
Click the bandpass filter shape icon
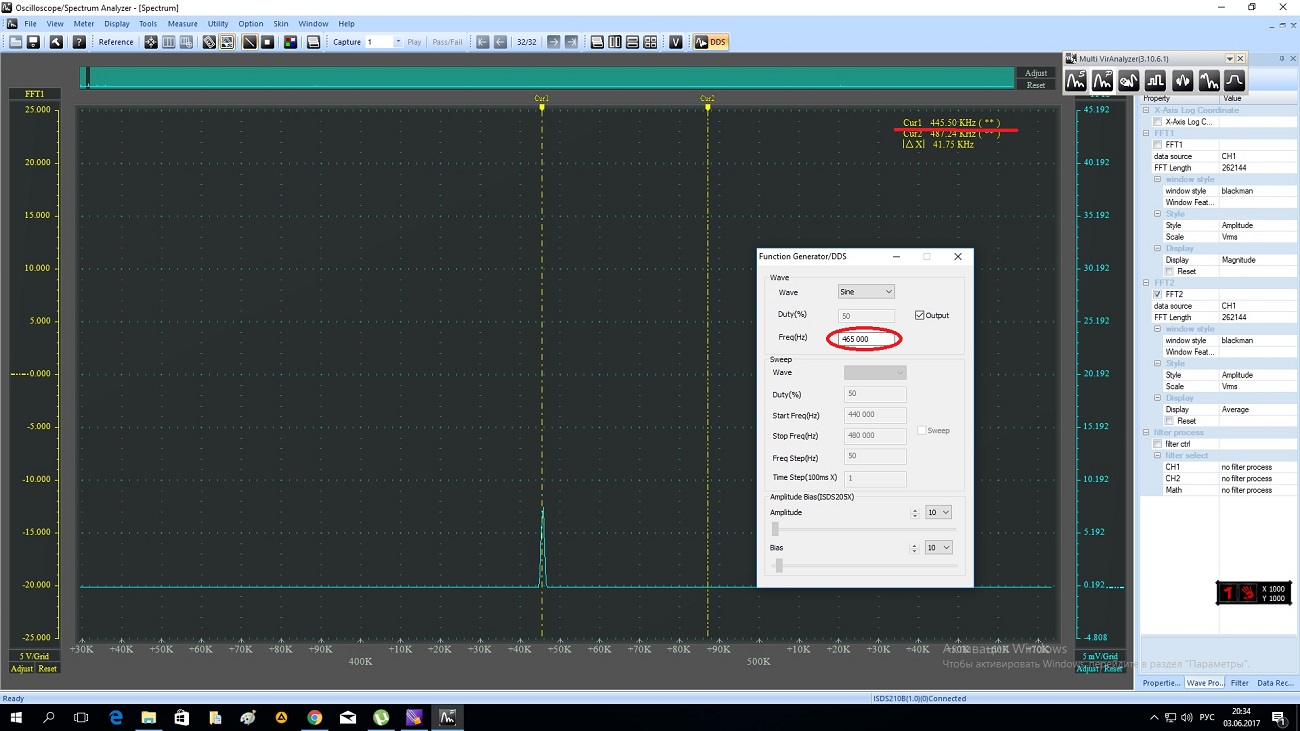(x=1234, y=80)
